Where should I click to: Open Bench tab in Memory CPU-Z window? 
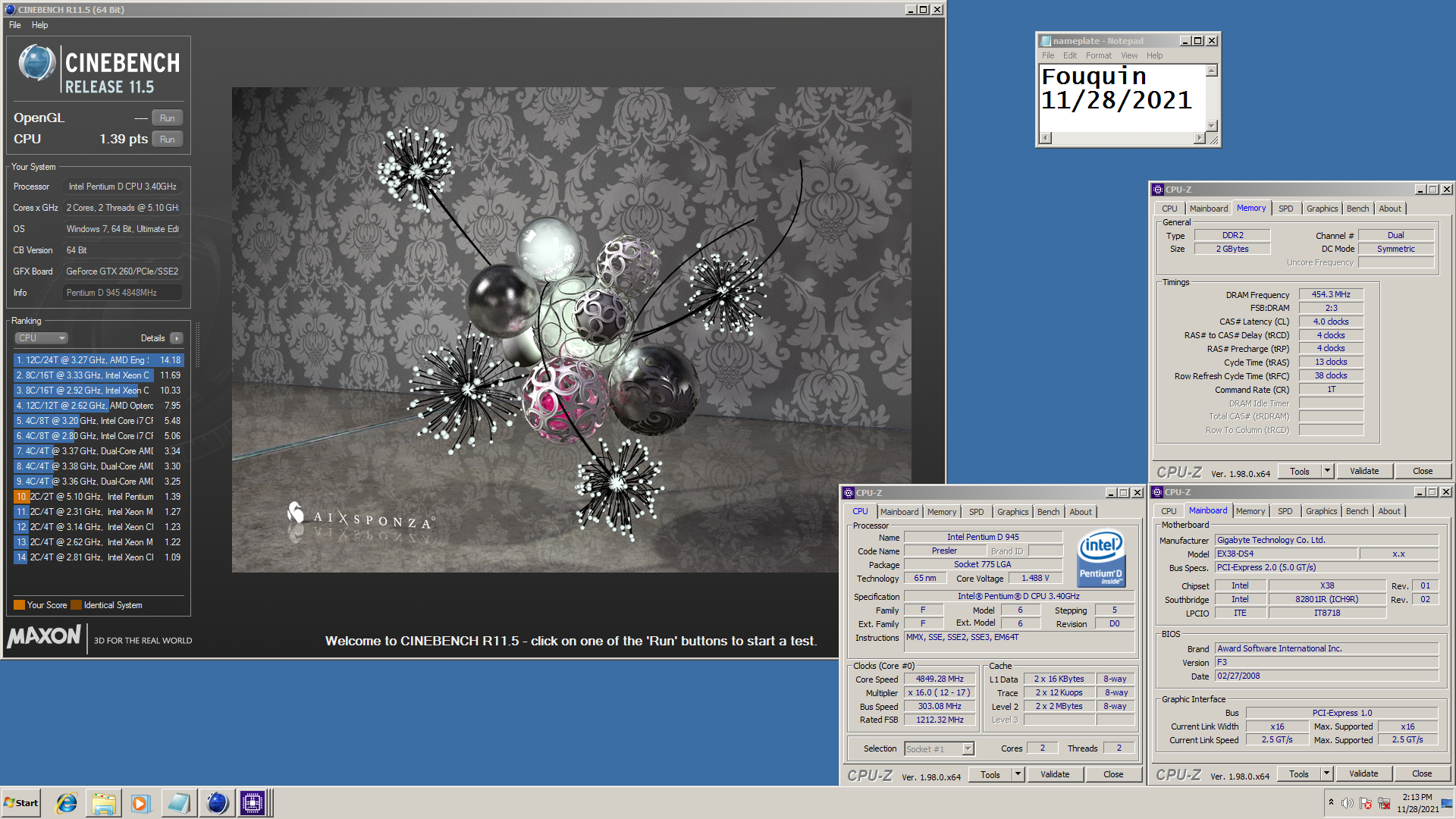pyautogui.click(x=1357, y=209)
